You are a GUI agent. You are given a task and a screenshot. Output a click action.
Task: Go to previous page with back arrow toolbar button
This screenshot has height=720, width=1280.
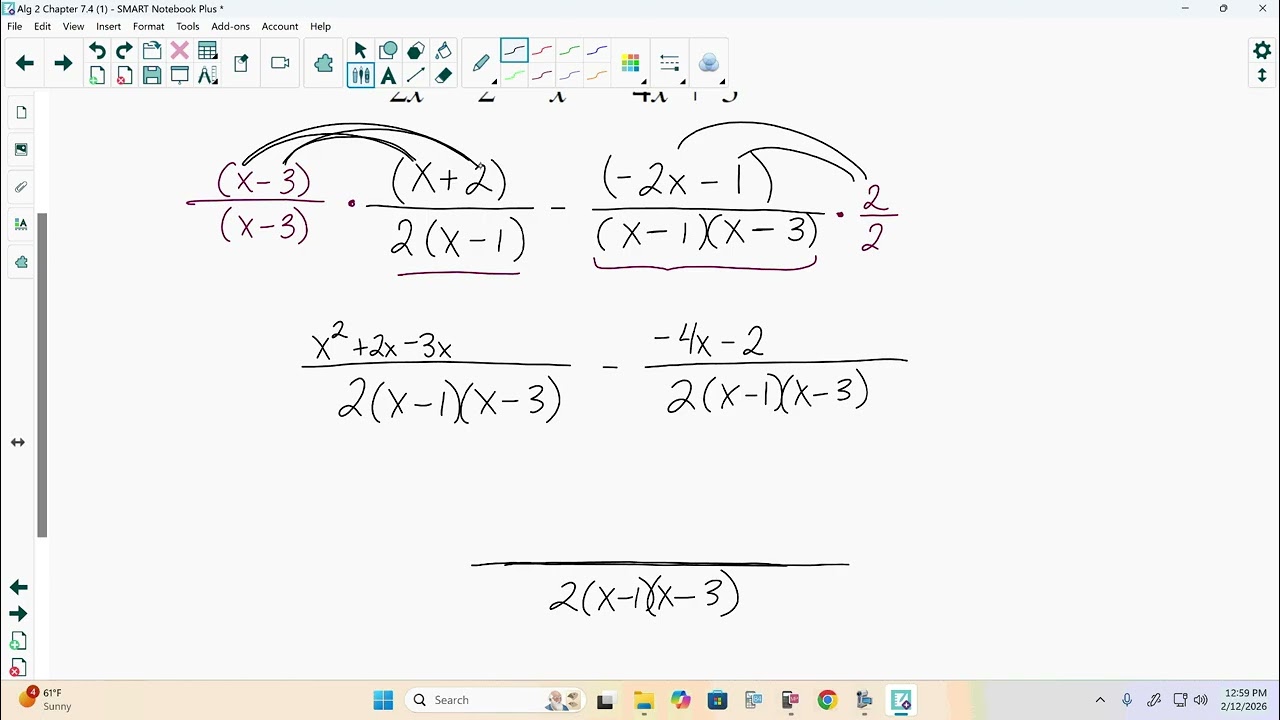tap(25, 63)
